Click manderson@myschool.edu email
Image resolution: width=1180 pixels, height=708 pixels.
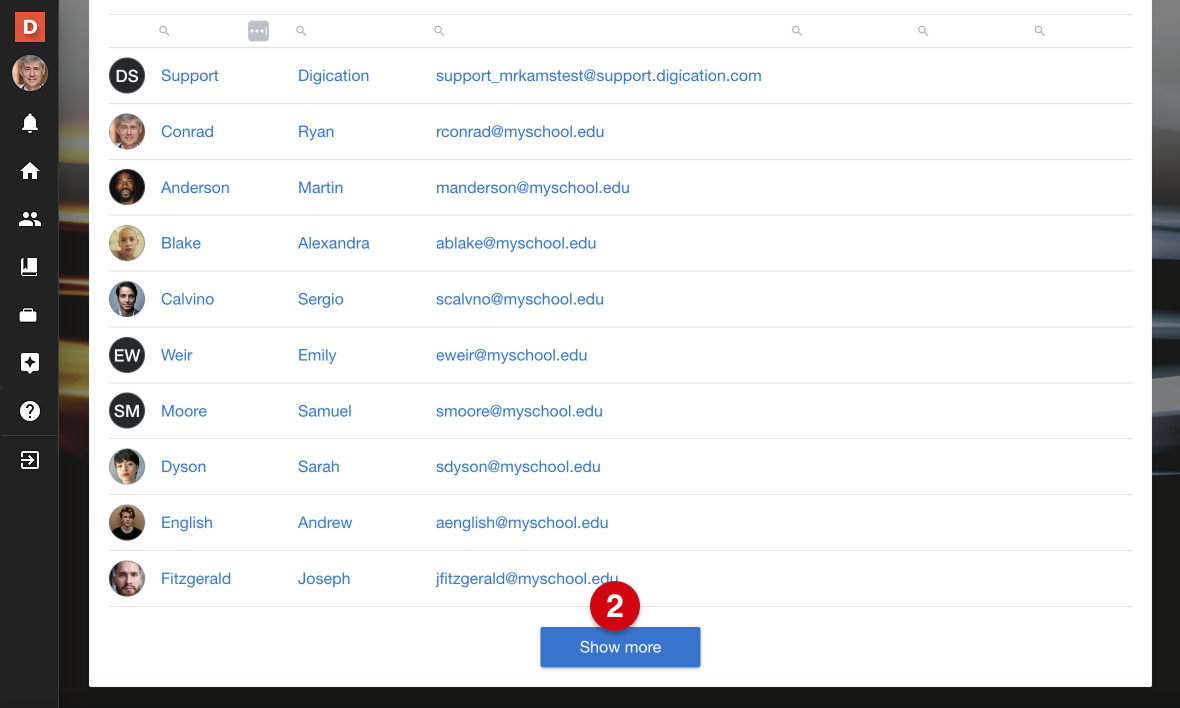click(533, 187)
